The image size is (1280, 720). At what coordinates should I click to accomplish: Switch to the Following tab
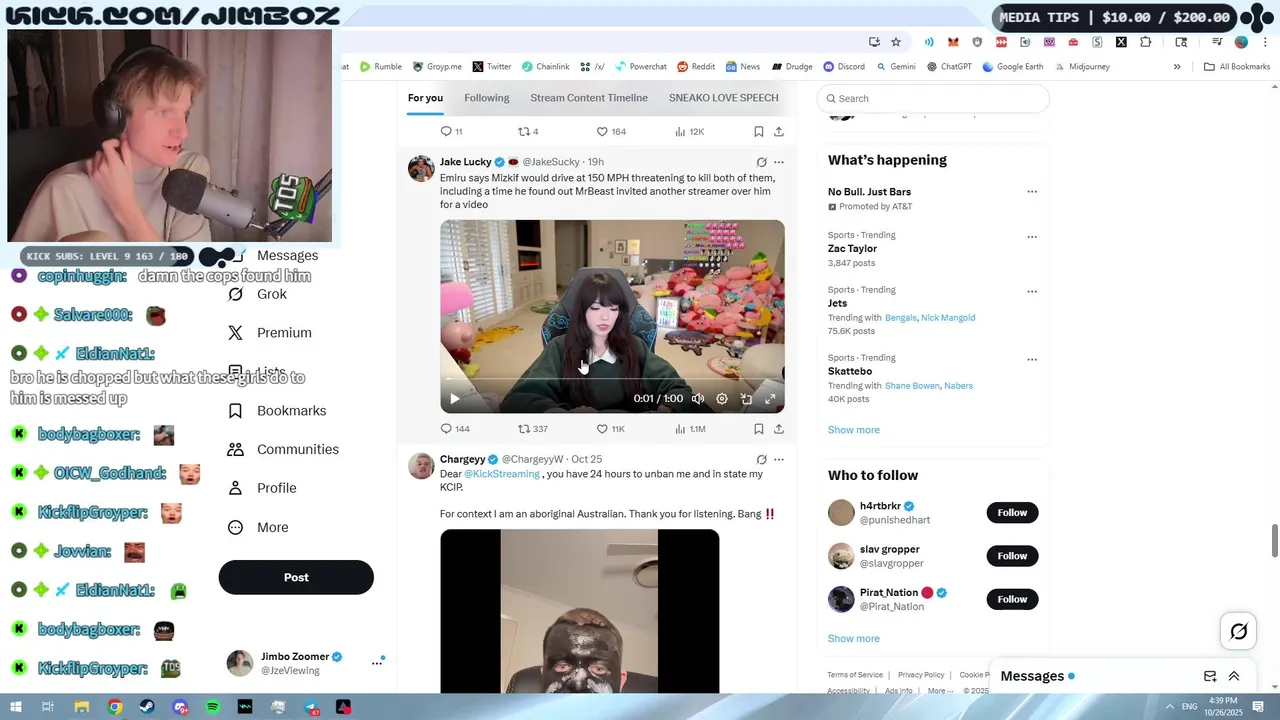click(x=487, y=98)
